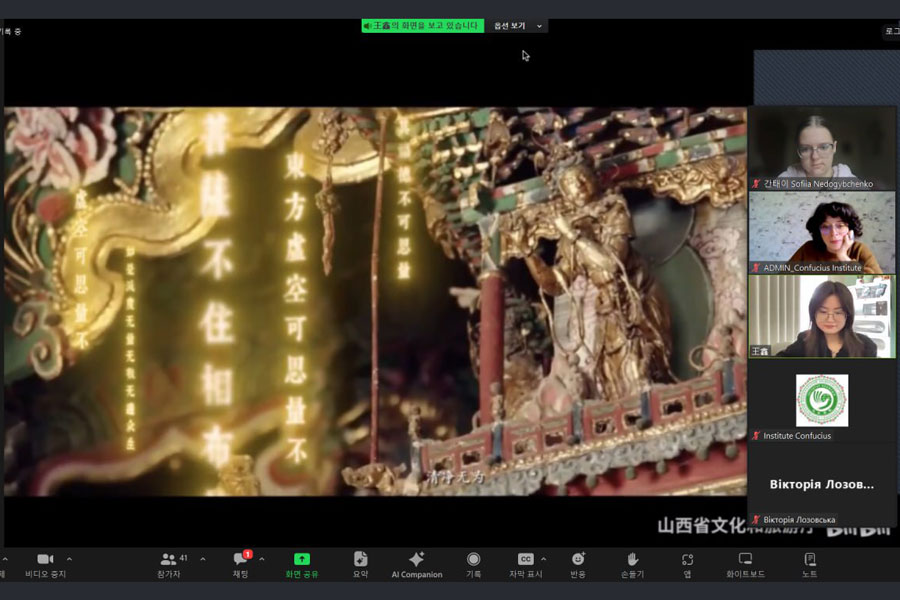Toggle meeting recording on
This screenshot has height=600, width=900.
click(x=473, y=560)
